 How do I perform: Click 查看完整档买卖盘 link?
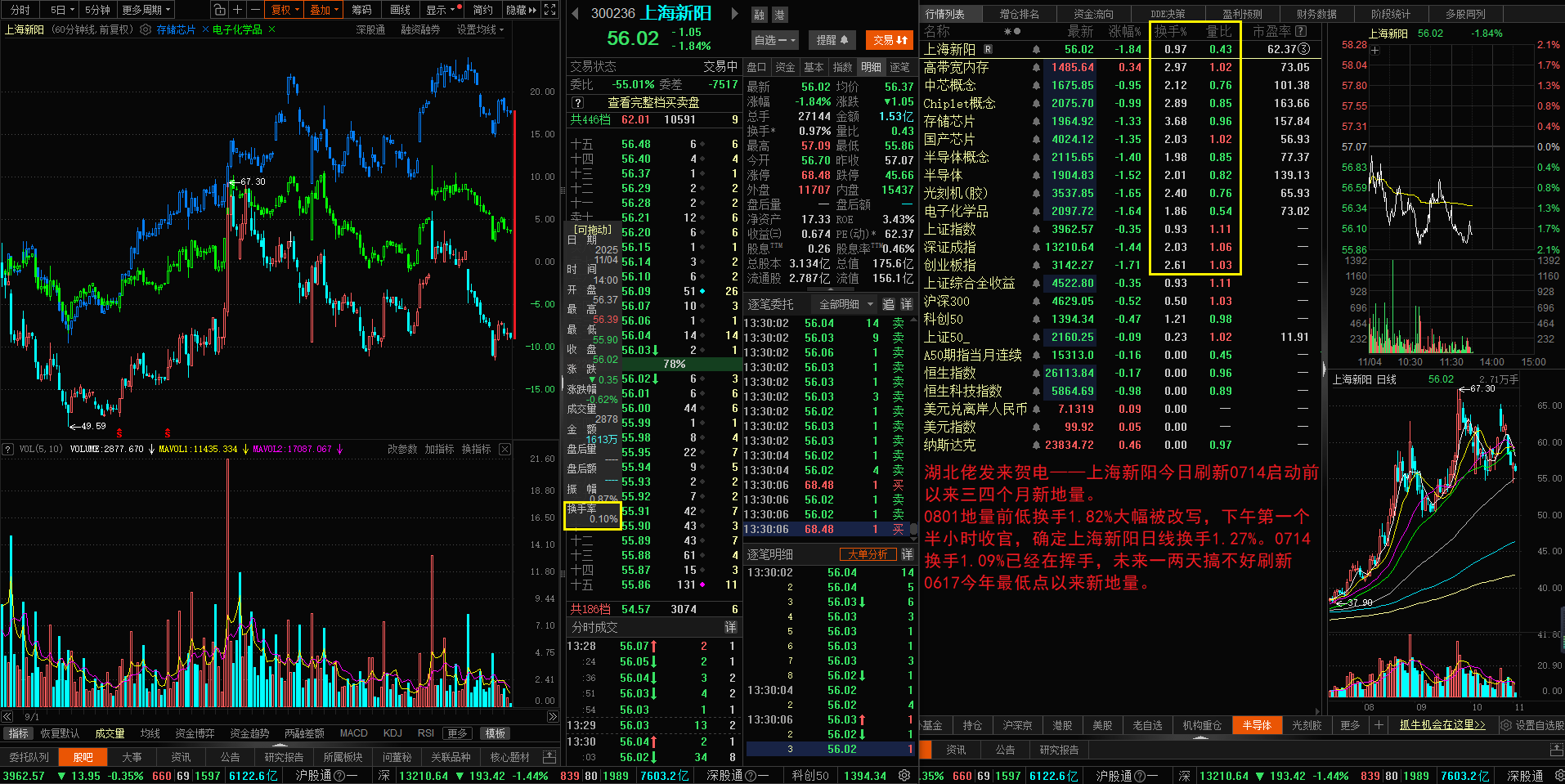pyautogui.click(x=652, y=103)
